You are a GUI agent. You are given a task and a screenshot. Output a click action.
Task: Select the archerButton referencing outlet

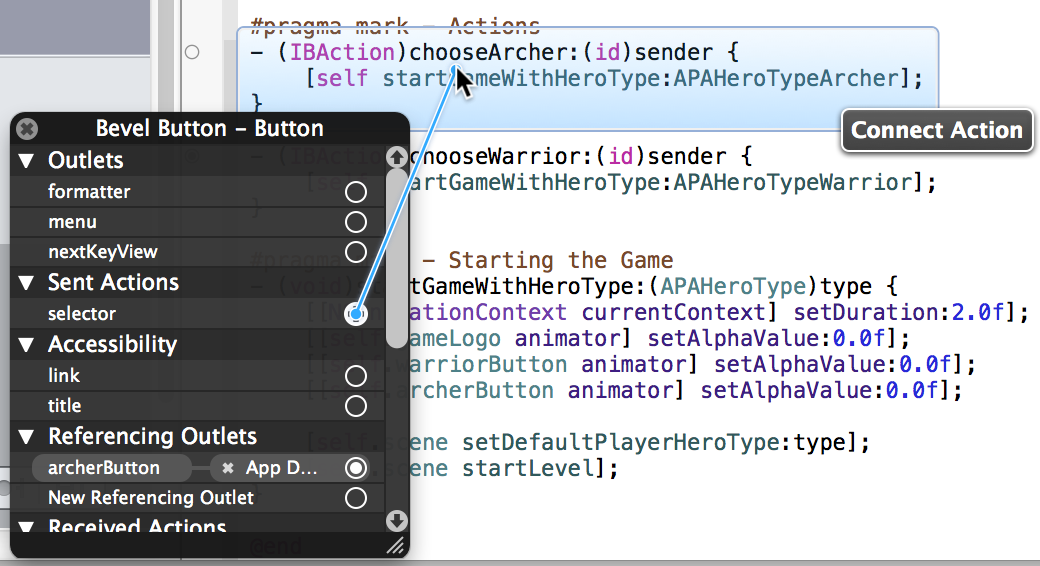click(x=111, y=468)
